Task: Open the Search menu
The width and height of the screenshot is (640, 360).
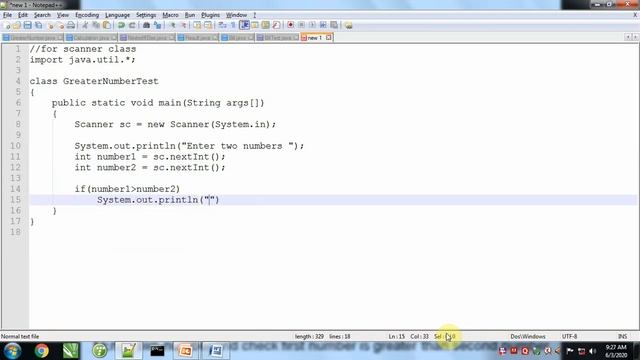Action: click(42, 15)
